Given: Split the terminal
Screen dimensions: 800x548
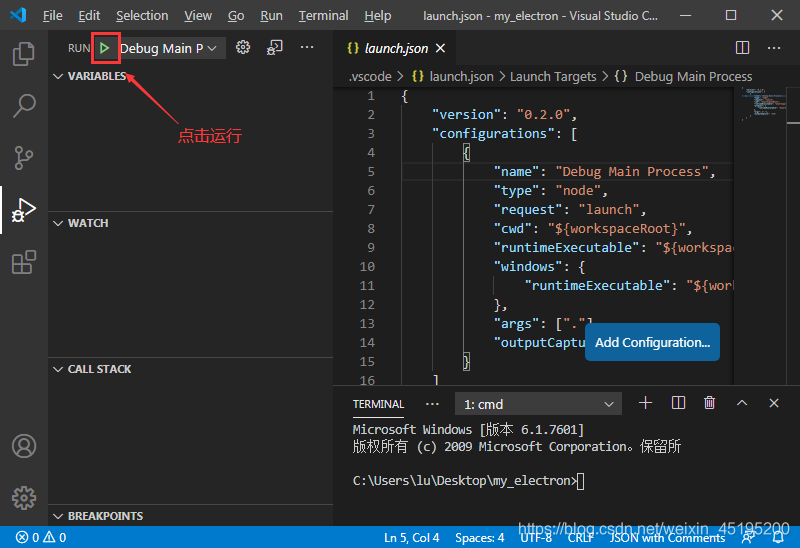Looking at the screenshot, I should (678, 403).
